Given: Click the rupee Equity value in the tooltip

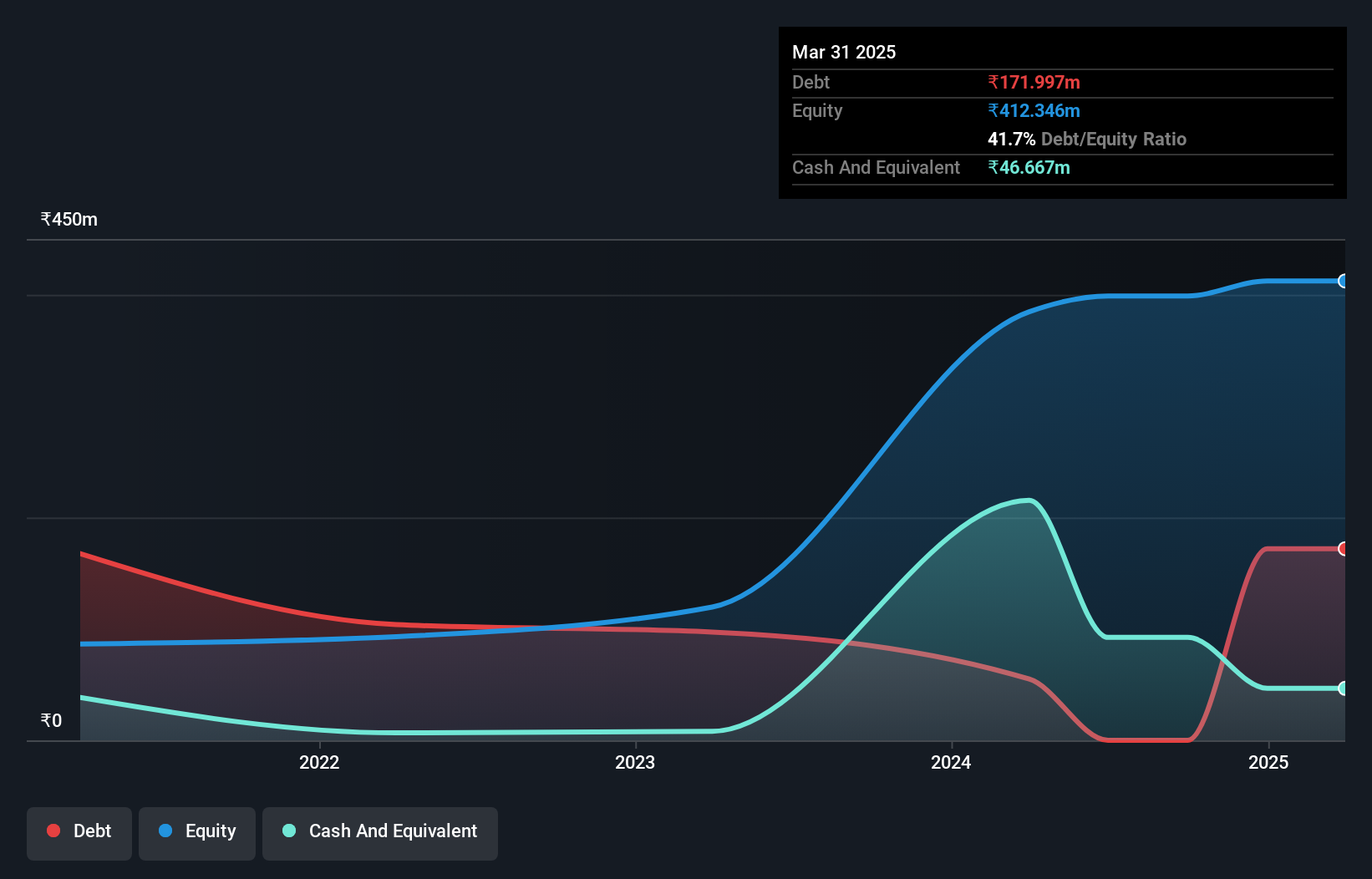Looking at the screenshot, I should tap(1034, 110).
